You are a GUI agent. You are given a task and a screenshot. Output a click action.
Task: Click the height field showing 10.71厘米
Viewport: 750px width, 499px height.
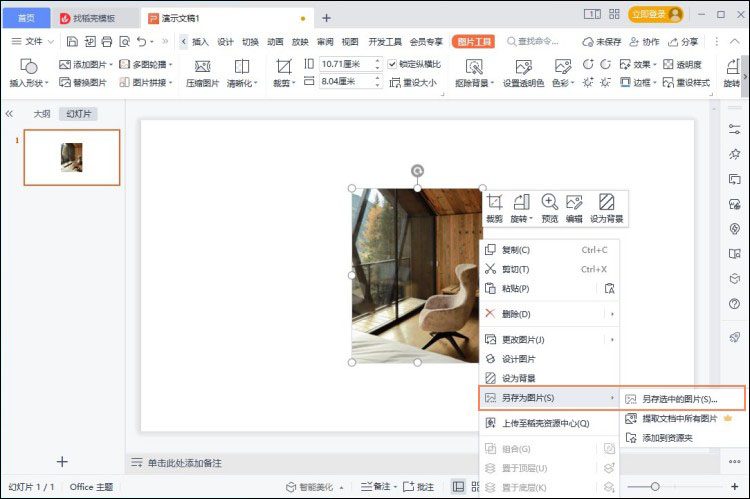tap(351, 64)
